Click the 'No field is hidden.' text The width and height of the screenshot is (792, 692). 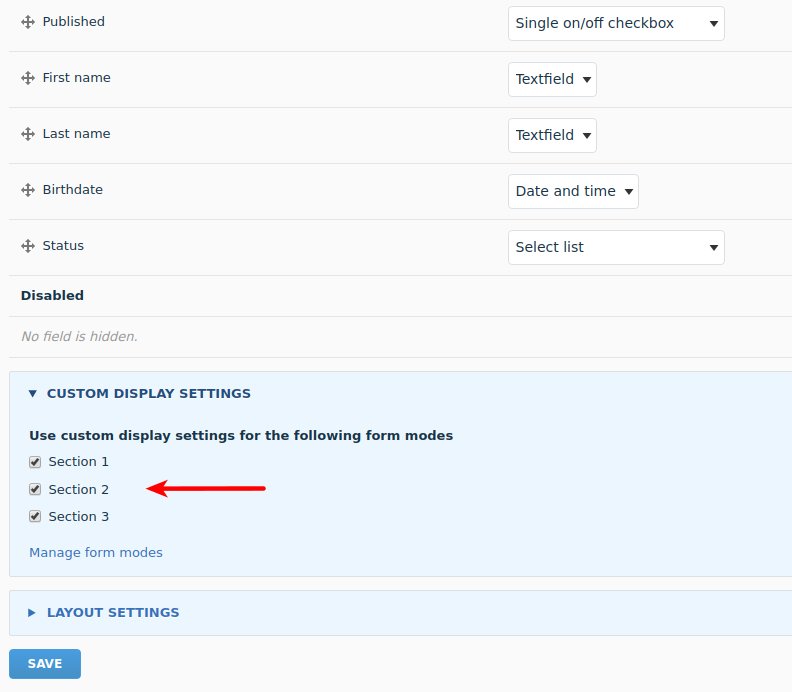pyautogui.click(x=79, y=336)
